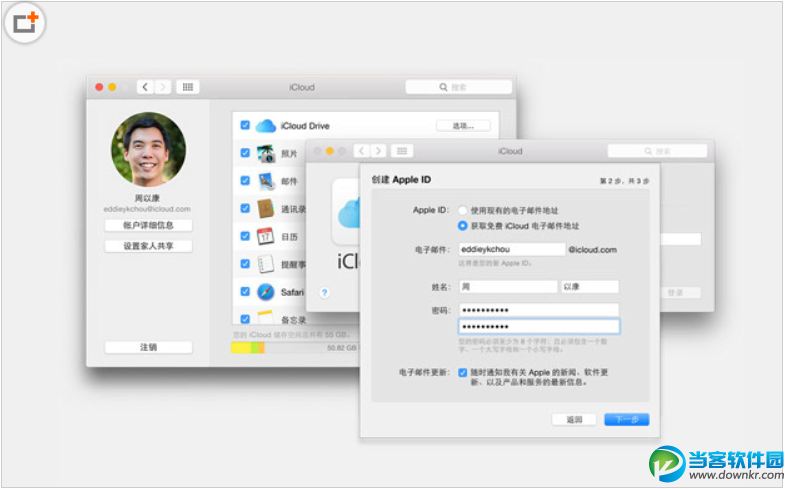Open iCloud Drive 选项... options button

pyautogui.click(x=463, y=126)
